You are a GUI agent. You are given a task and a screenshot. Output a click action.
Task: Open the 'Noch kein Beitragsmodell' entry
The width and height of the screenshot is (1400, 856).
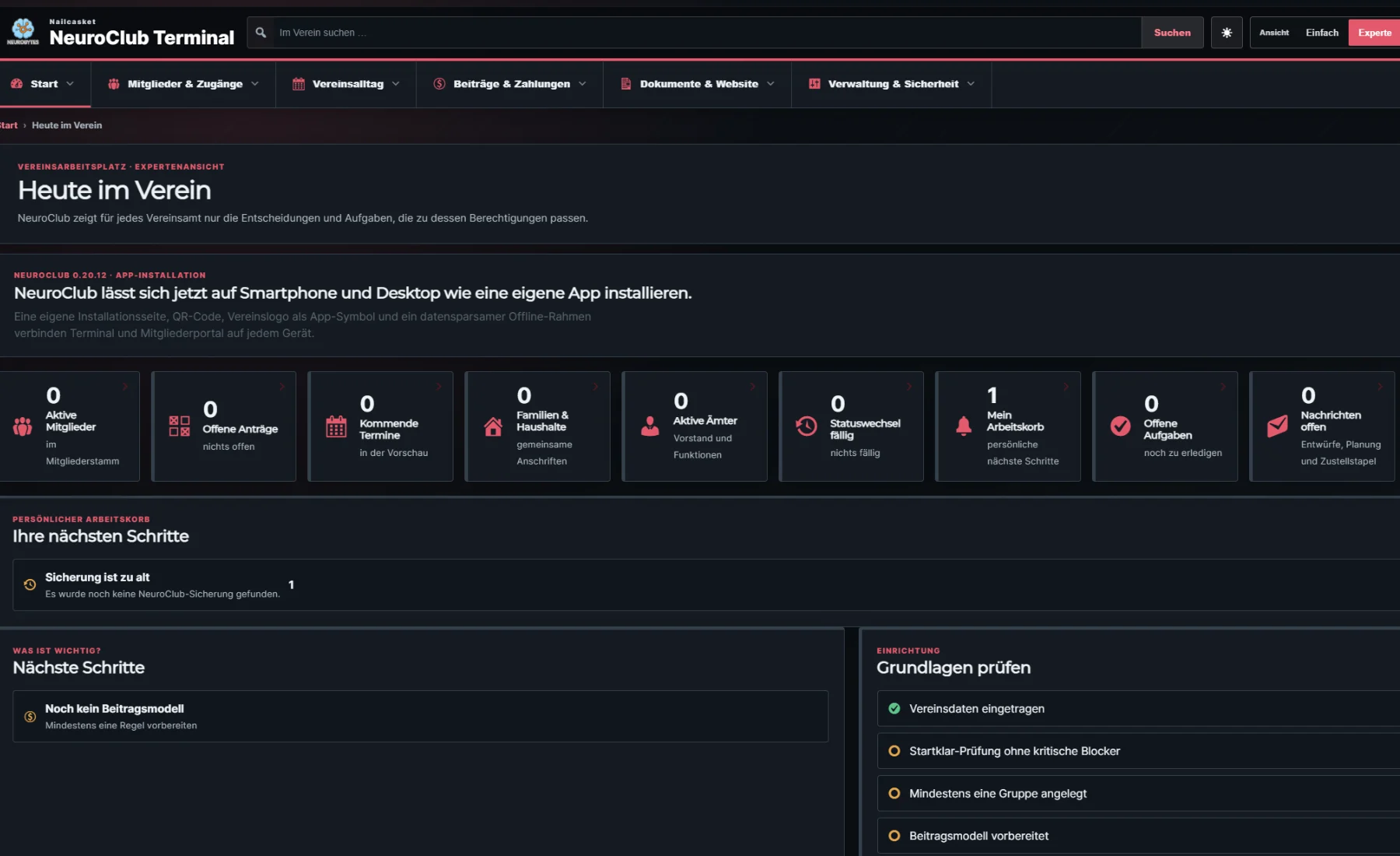tap(420, 716)
